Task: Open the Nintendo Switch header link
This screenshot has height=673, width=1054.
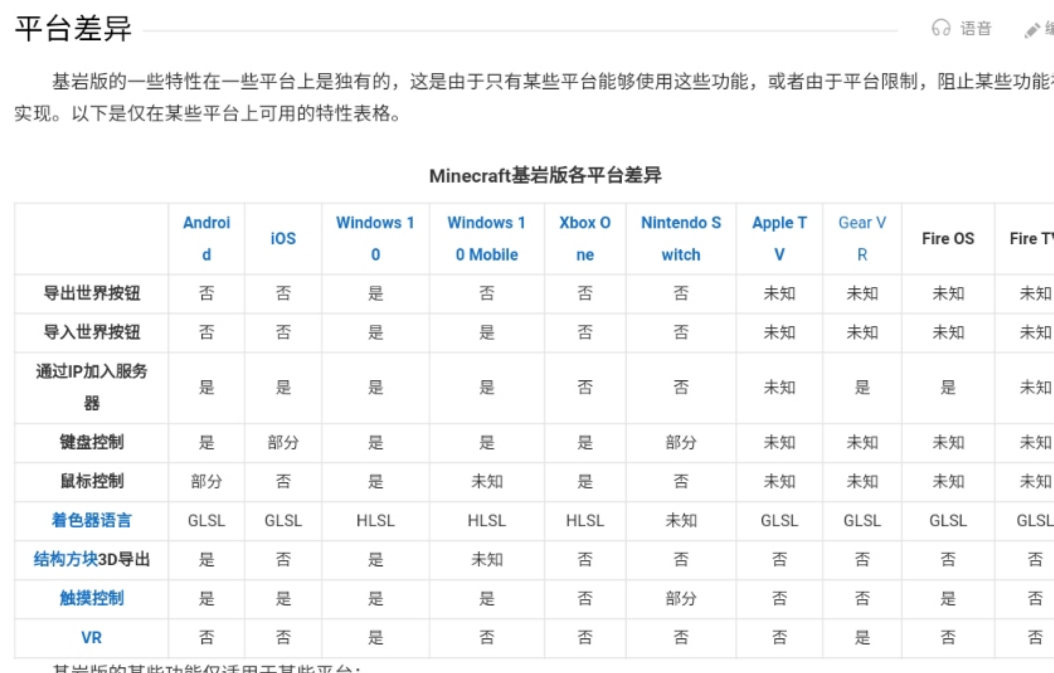Action: [x=681, y=239]
